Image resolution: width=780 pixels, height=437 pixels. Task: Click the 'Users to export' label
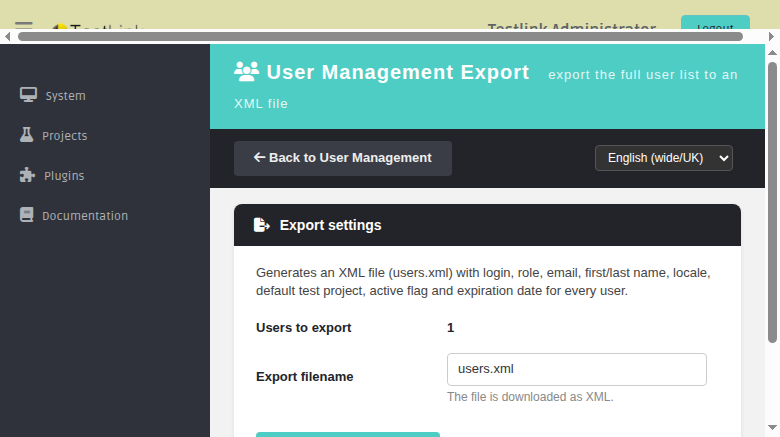tap(303, 328)
